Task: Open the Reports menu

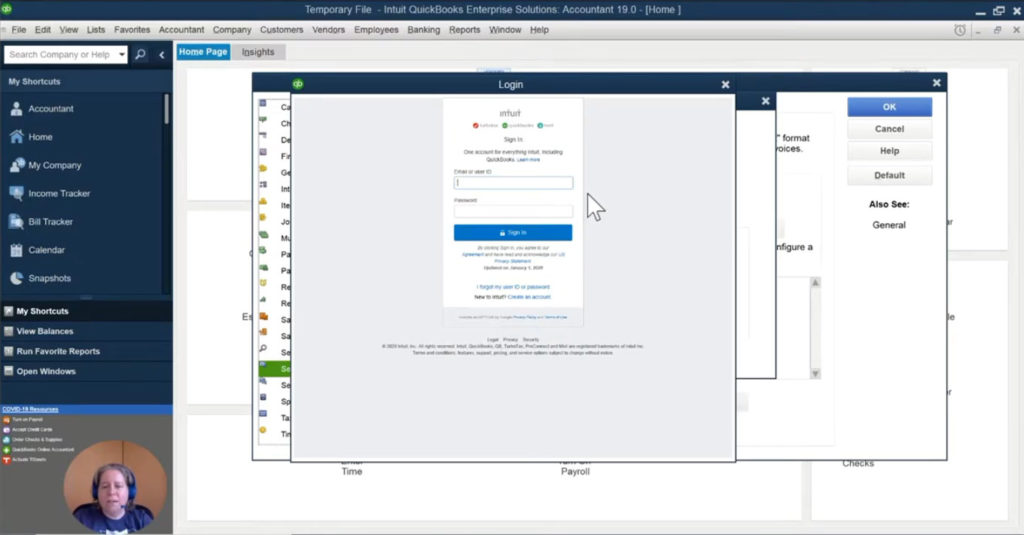Action: (464, 30)
